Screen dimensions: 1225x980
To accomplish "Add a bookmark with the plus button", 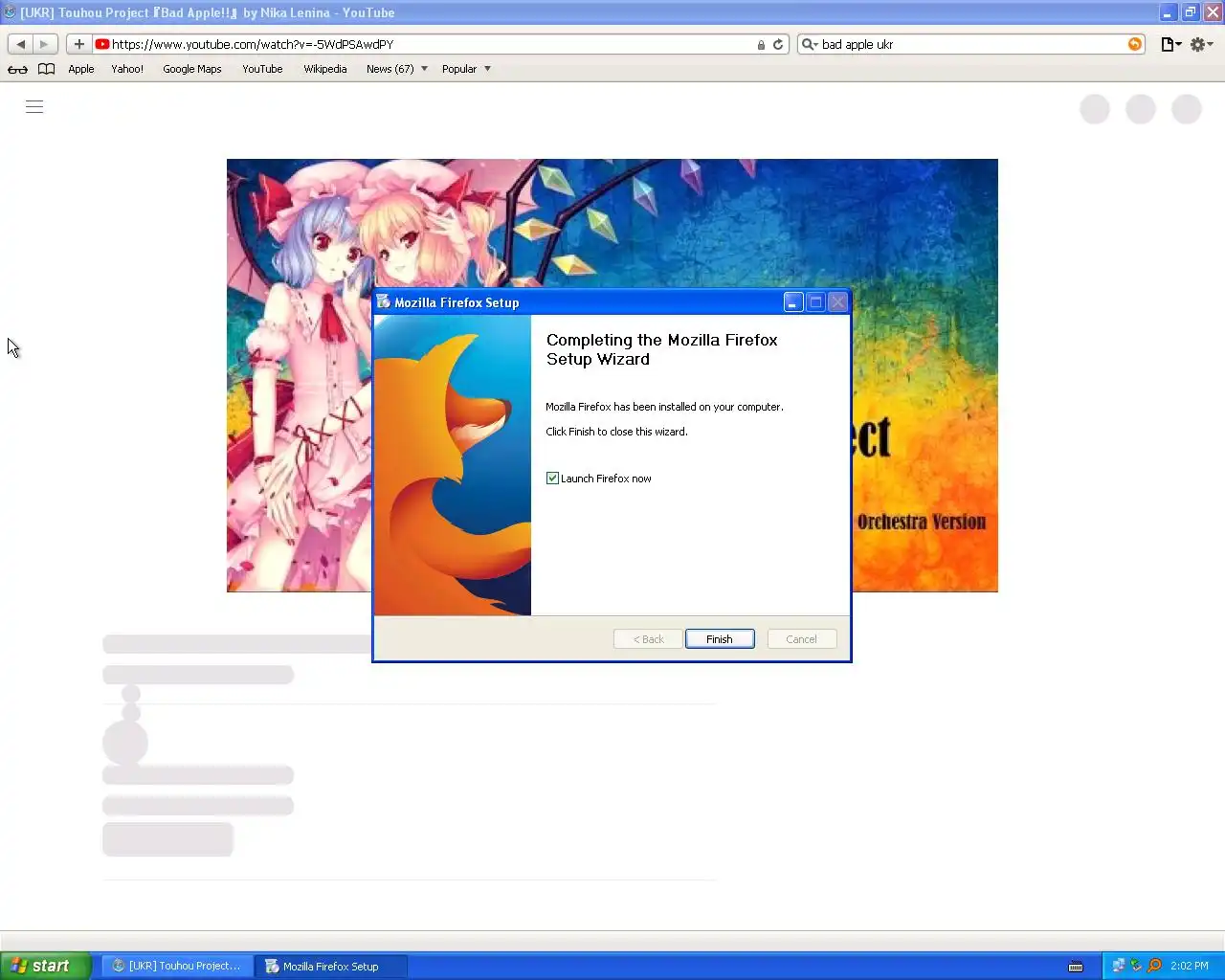I will (x=78, y=44).
